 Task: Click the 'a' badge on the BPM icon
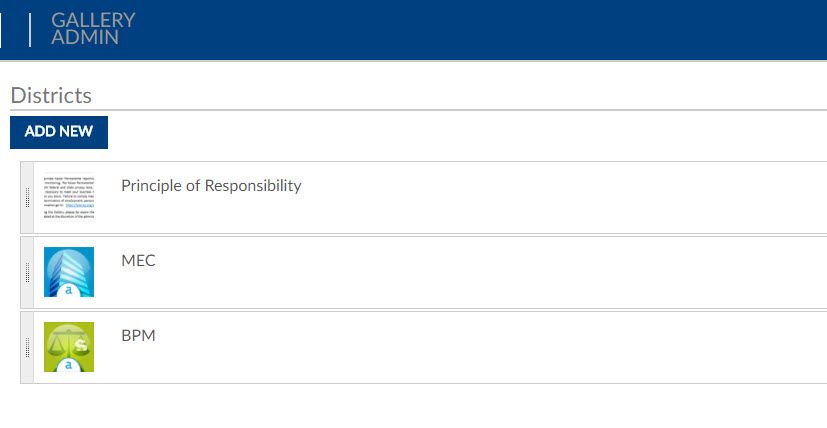pyautogui.click(x=69, y=365)
